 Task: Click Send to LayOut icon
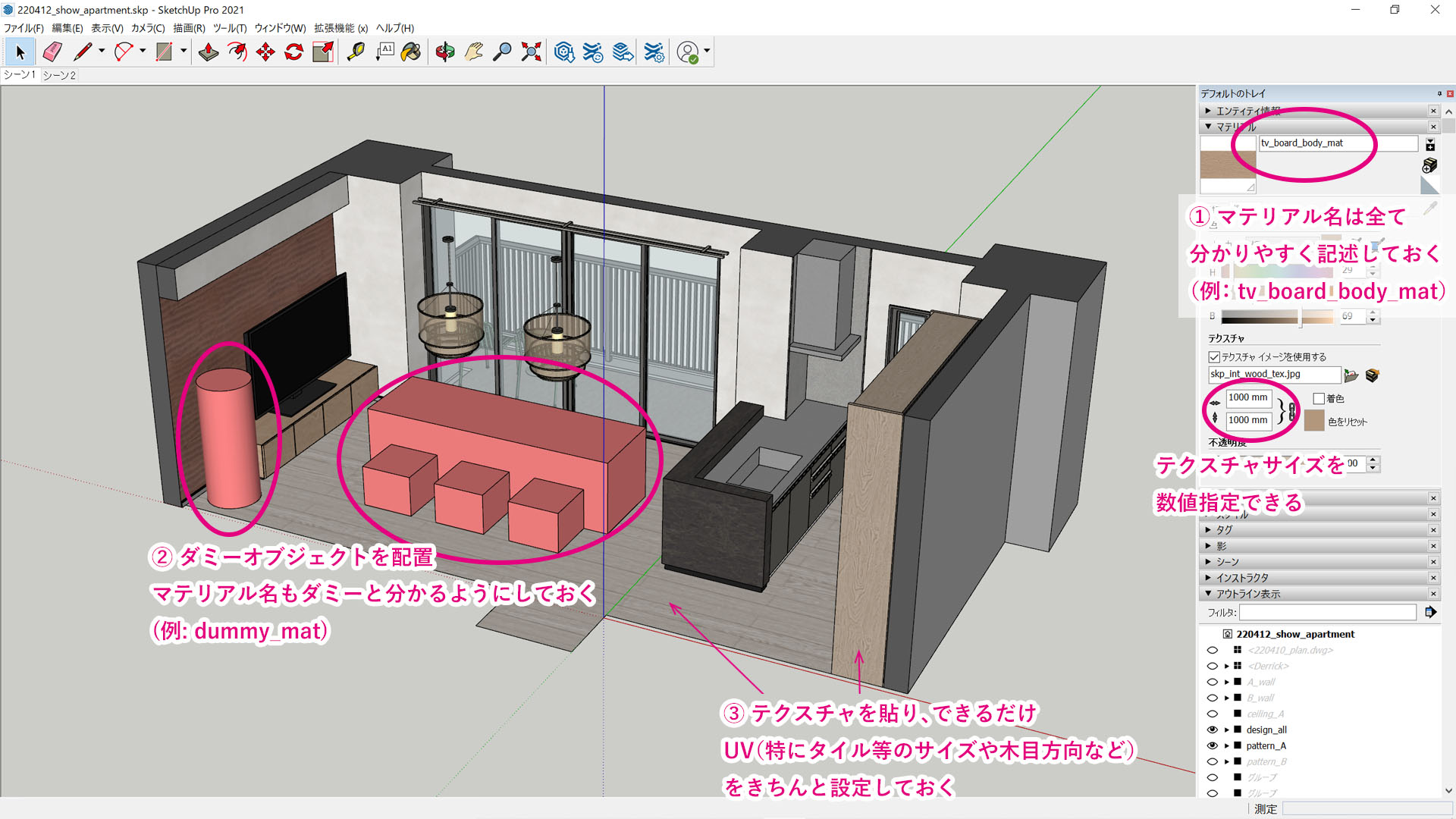pos(623,52)
